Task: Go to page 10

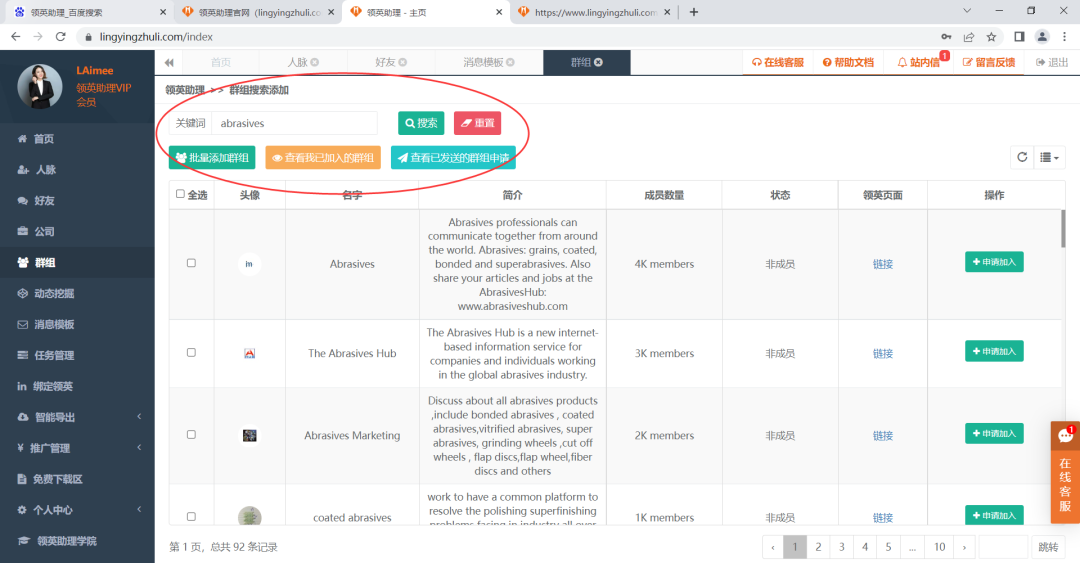Action: [939, 547]
